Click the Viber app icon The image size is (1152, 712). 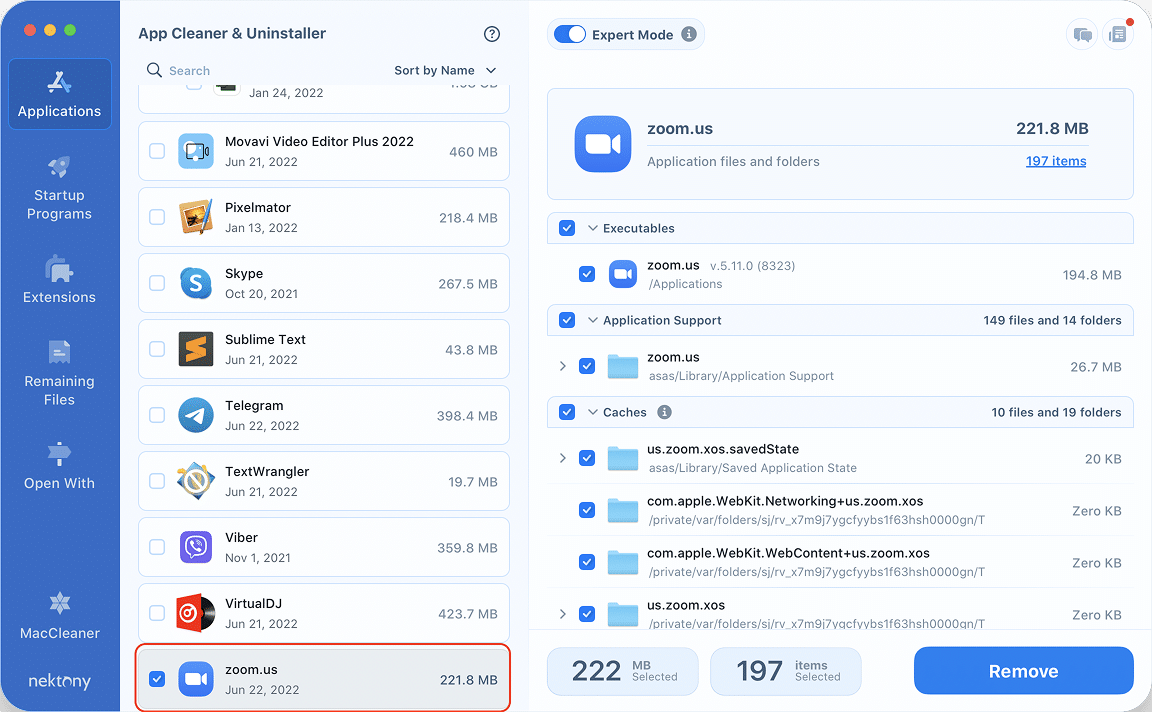[x=195, y=547]
